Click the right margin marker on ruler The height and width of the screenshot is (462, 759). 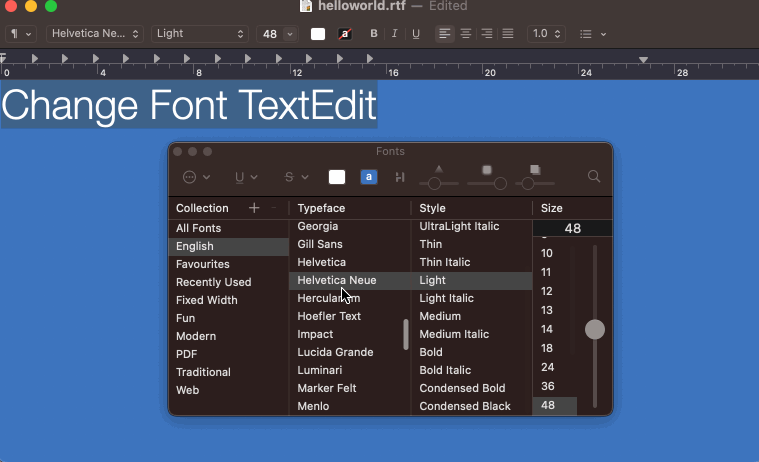643,60
